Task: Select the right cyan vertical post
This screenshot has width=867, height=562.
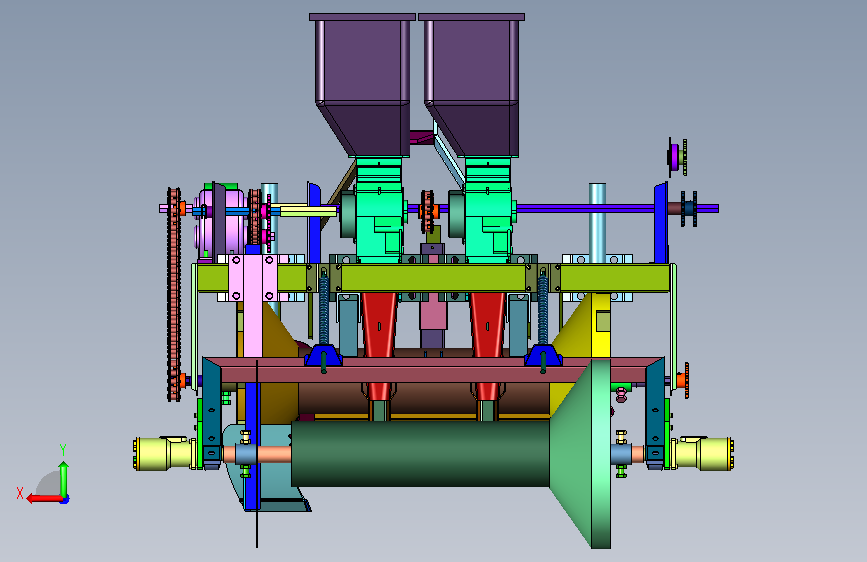Action: 597,223
